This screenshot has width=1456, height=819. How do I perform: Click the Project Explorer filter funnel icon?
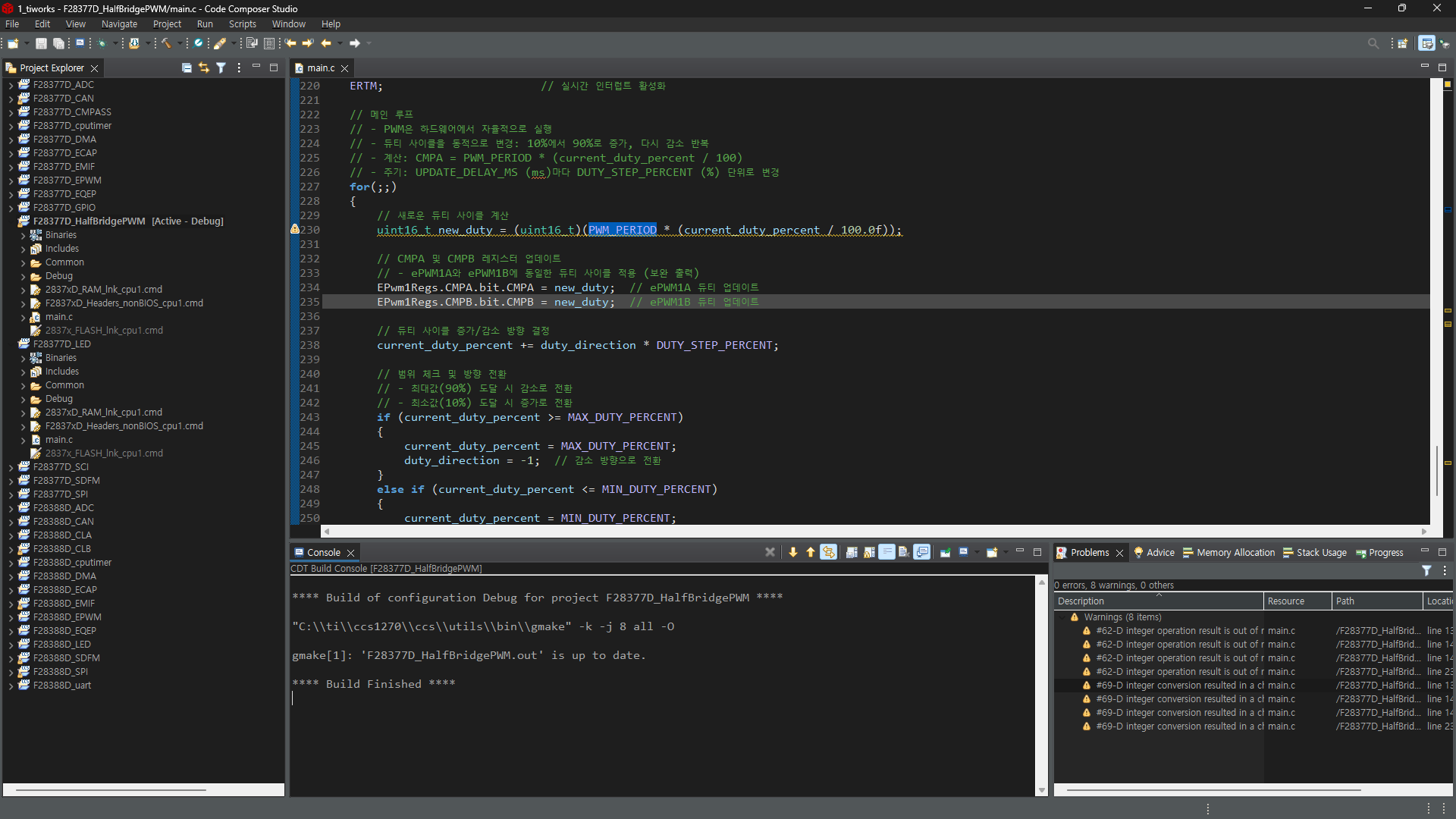[x=221, y=67]
